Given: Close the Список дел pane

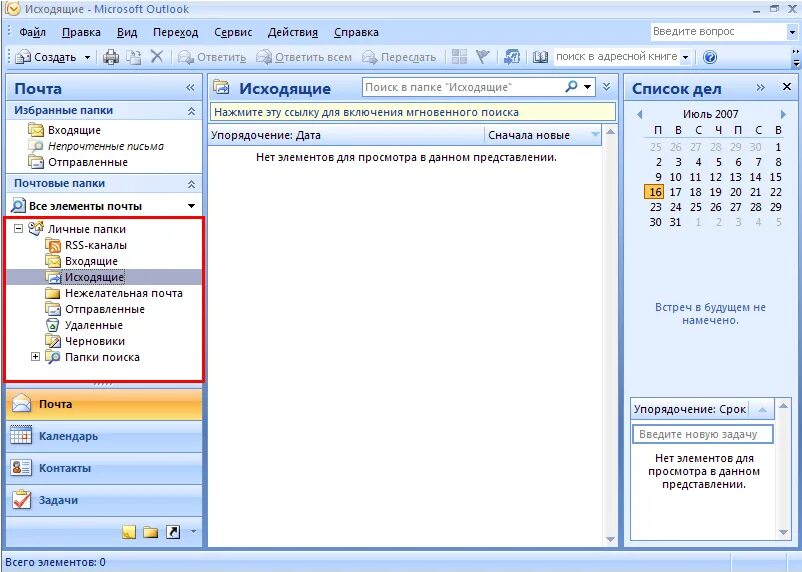Looking at the screenshot, I should 787,87.
